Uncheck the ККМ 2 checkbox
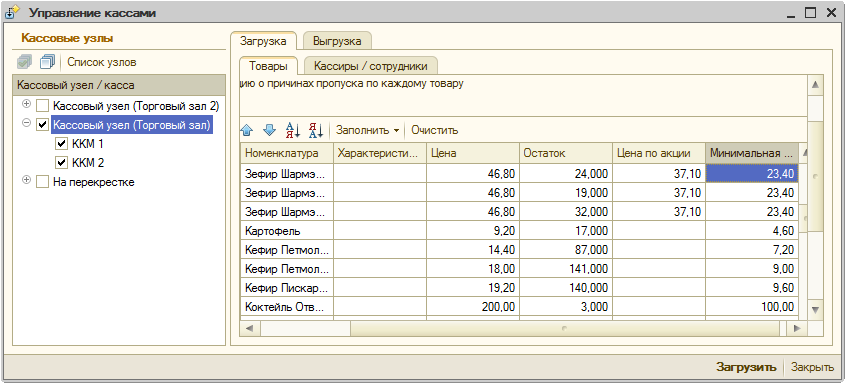The width and height of the screenshot is (845, 383). click(x=61, y=163)
